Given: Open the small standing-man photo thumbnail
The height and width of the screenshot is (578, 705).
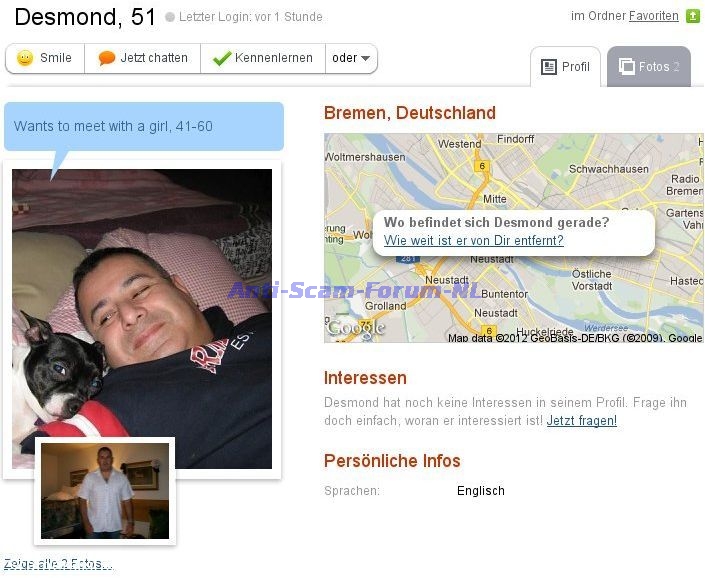Looking at the screenshot, I should pyautogui.click(x=105, y=491).
